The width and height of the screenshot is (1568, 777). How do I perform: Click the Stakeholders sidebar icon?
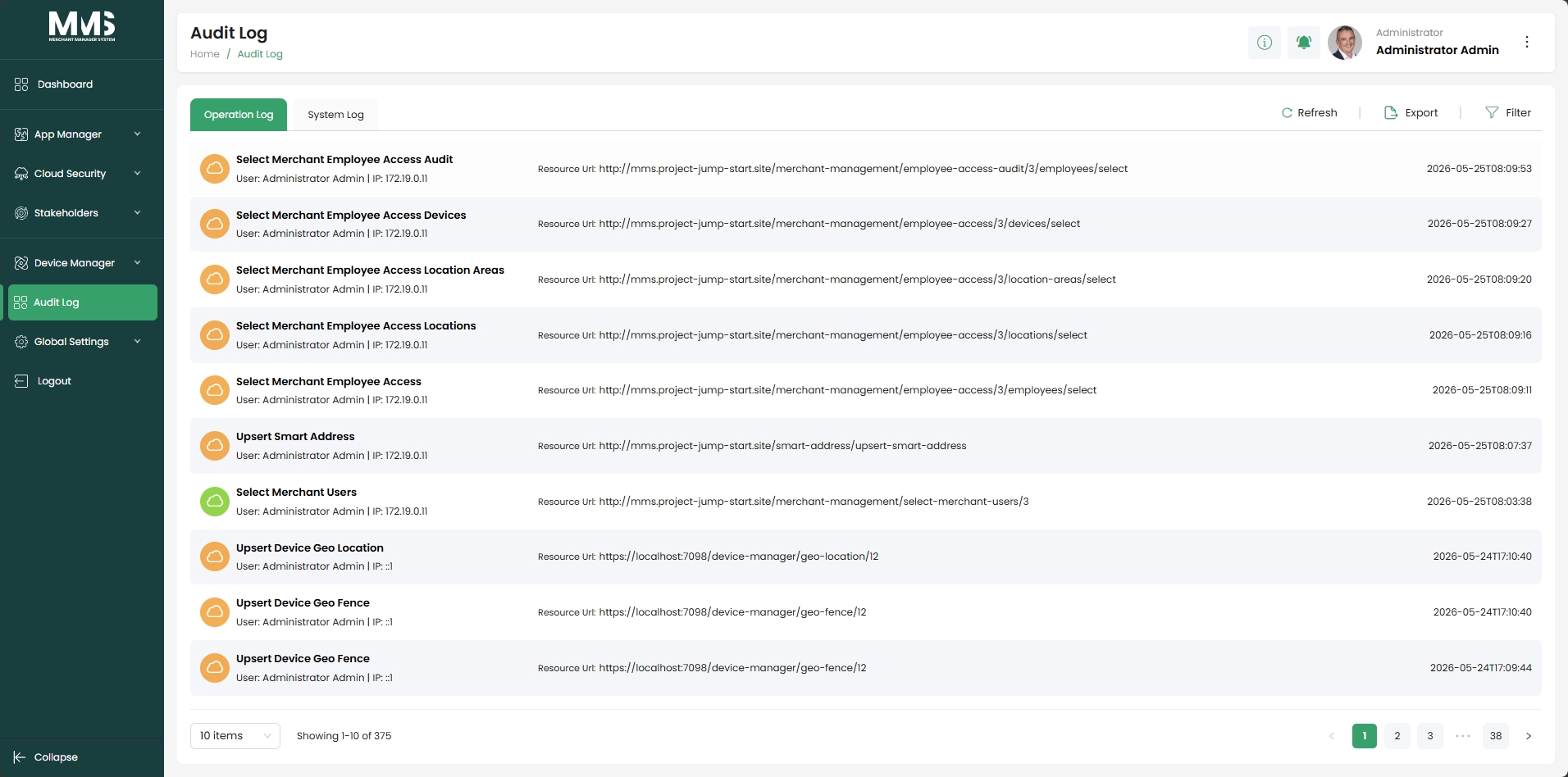(x=21, y=213)
